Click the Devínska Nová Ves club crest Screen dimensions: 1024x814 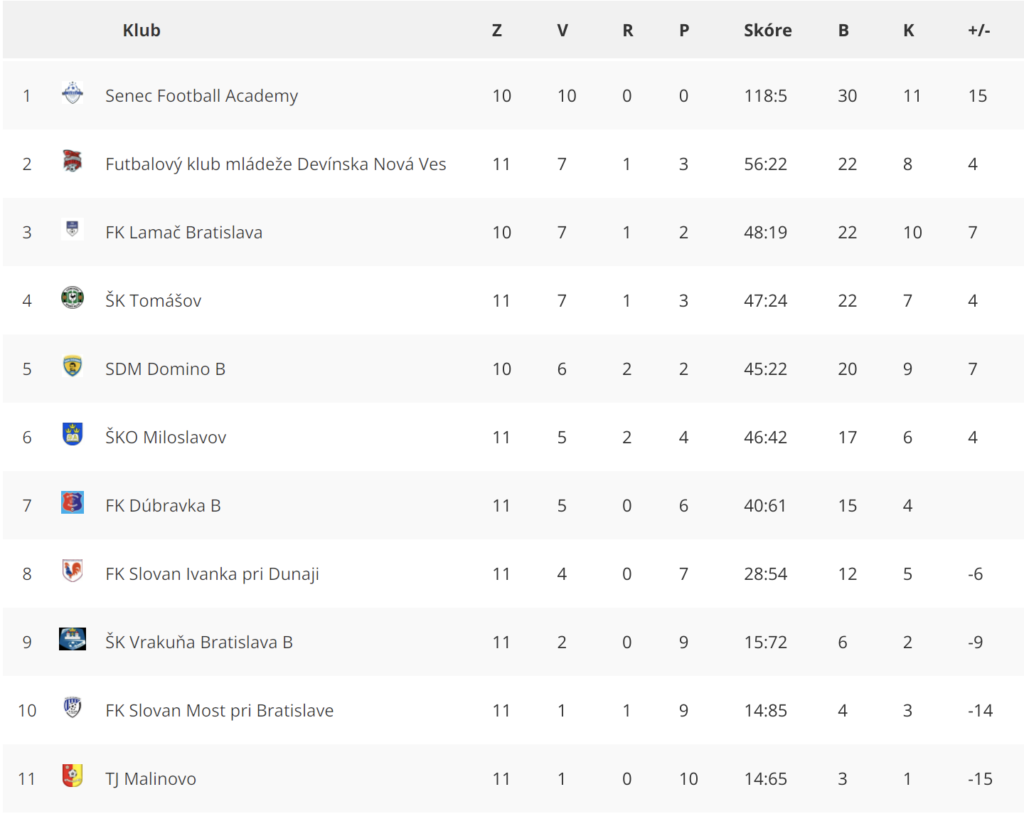(x=72, y=161)
